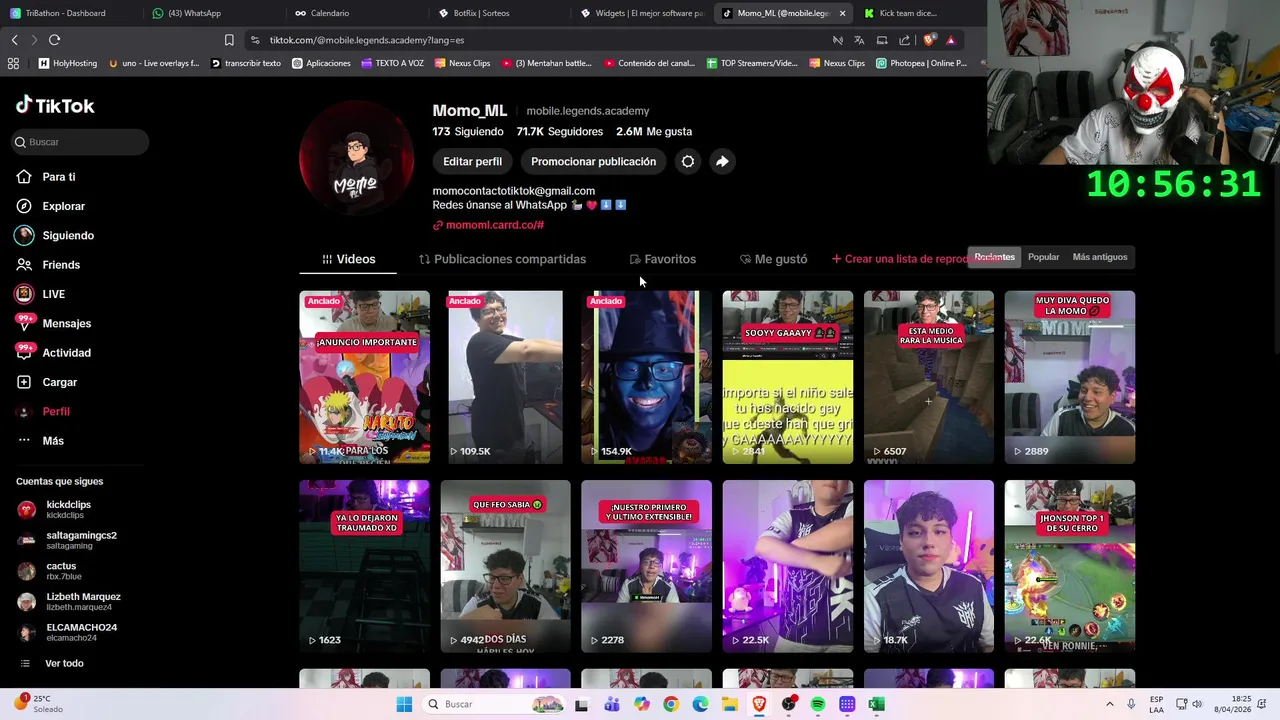
Task: Open Explorar in the sidebar
Action: [x=63, y=206]
